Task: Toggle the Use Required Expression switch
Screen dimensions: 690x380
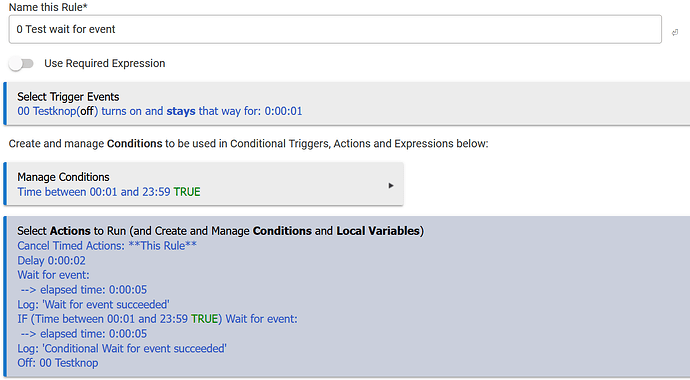Action: point(21,64)
